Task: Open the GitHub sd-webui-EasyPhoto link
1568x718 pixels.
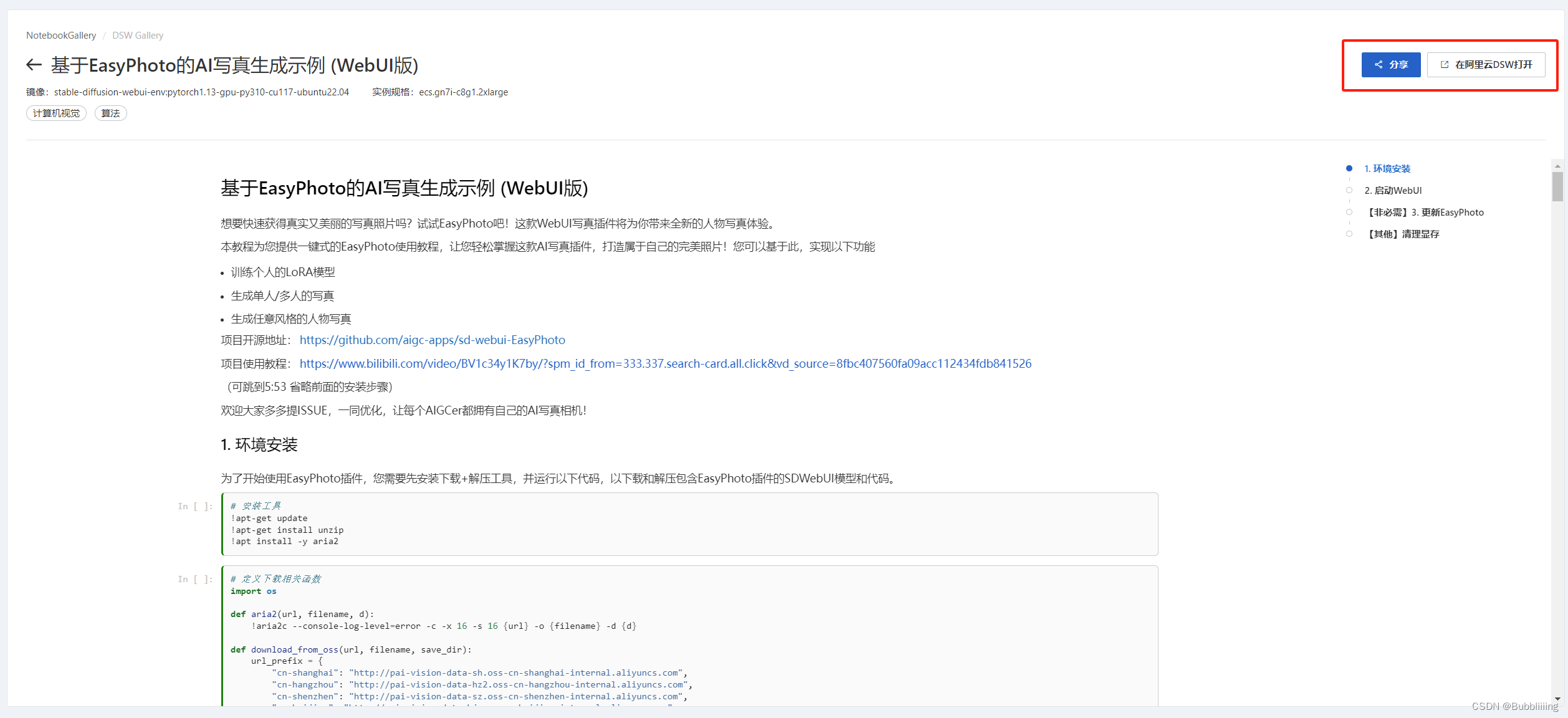Action: (432, 340)
